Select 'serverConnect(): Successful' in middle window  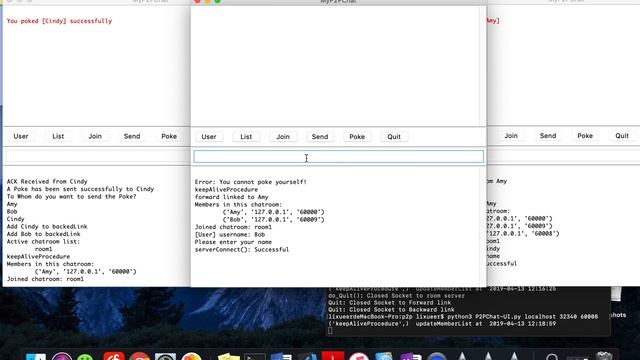(x=242, y=249)
